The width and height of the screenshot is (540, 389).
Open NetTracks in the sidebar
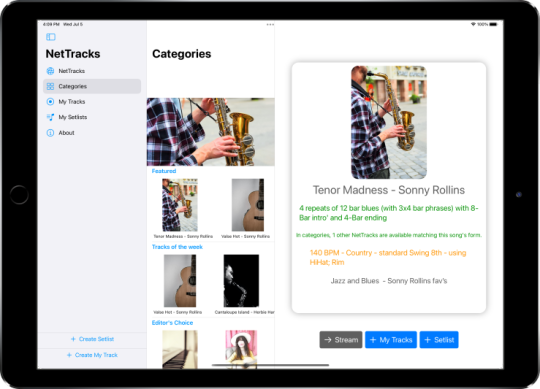point(92,71)
